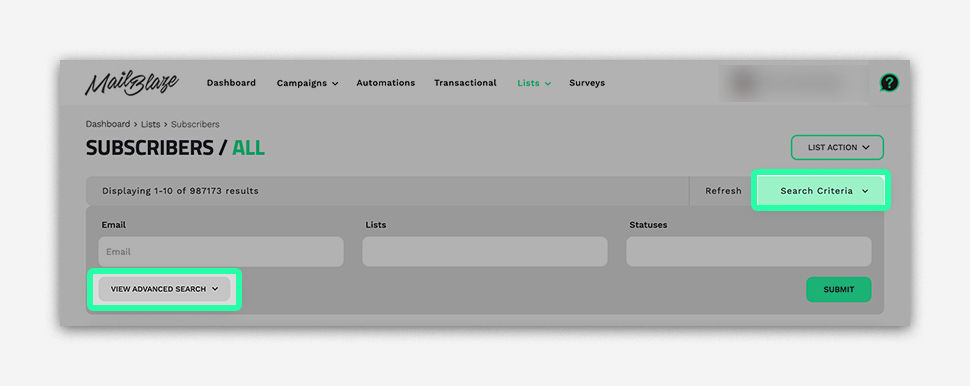Image resolution: width=970 pixels, height=386 pixels.
Task: Open the help chat icon
Action: [x=890, y=82]
